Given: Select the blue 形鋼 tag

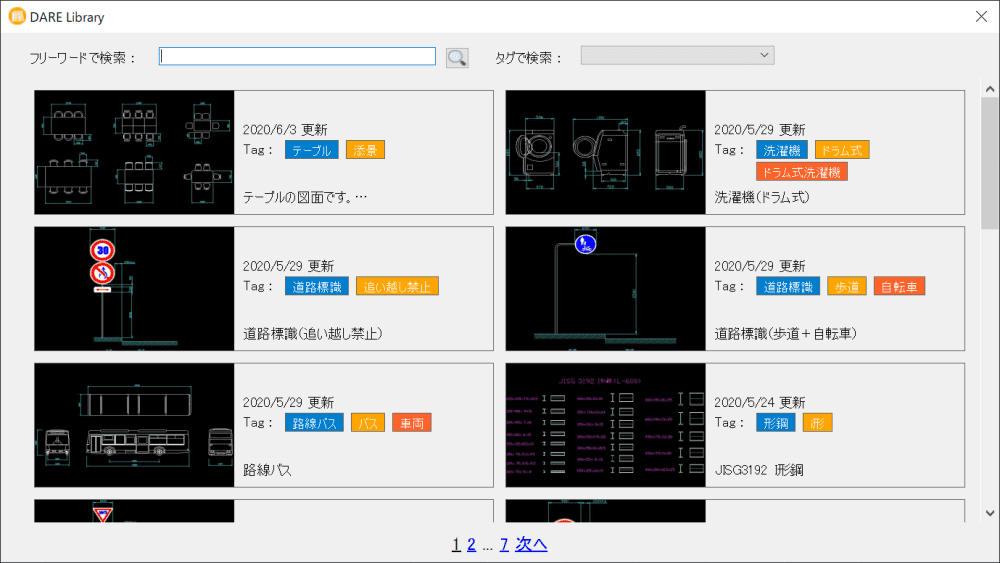Looking at the screenshot, I should tap(776, 423).
